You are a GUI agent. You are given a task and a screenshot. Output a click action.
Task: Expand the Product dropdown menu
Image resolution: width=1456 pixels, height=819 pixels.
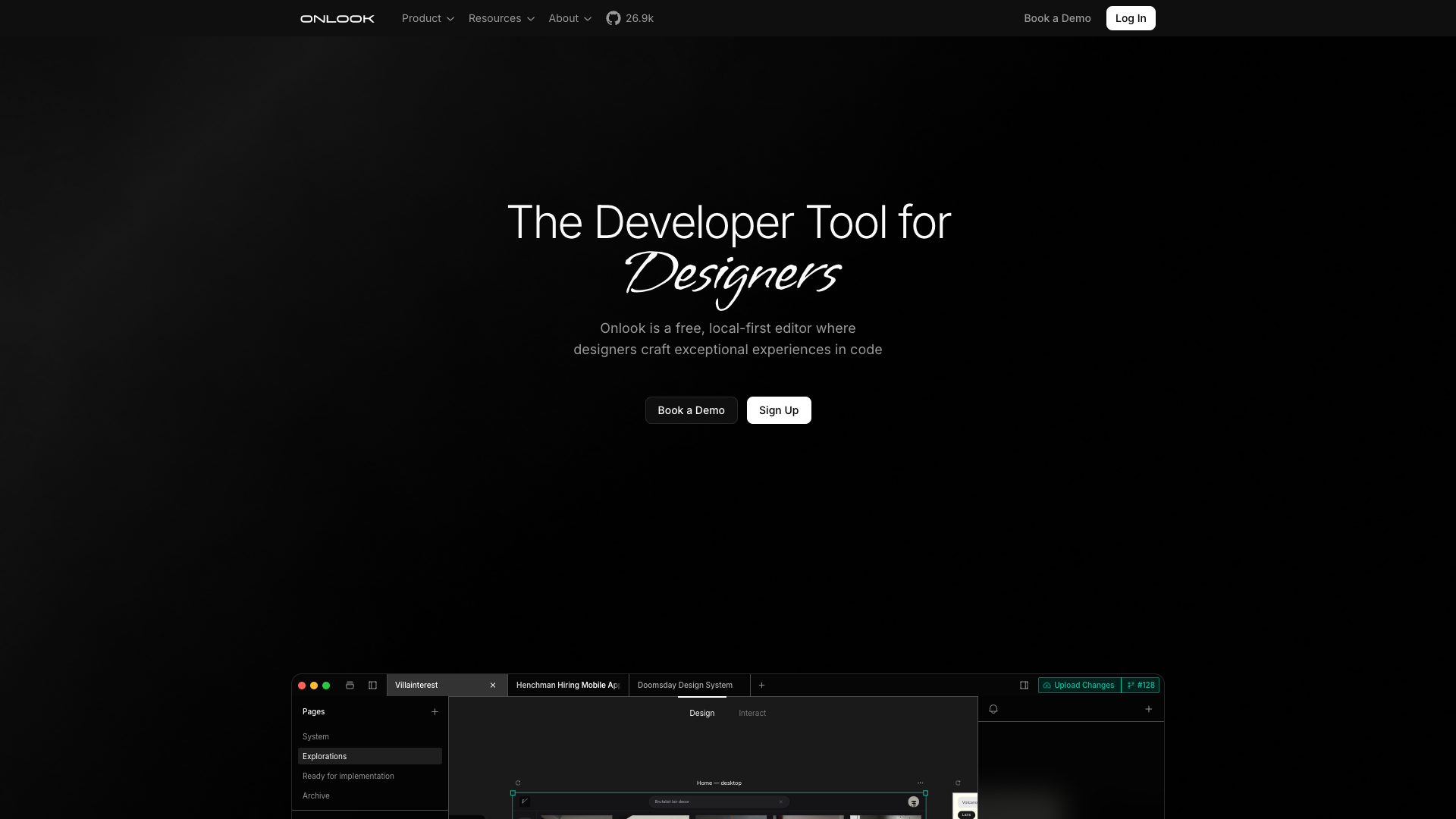pos(428,18)
